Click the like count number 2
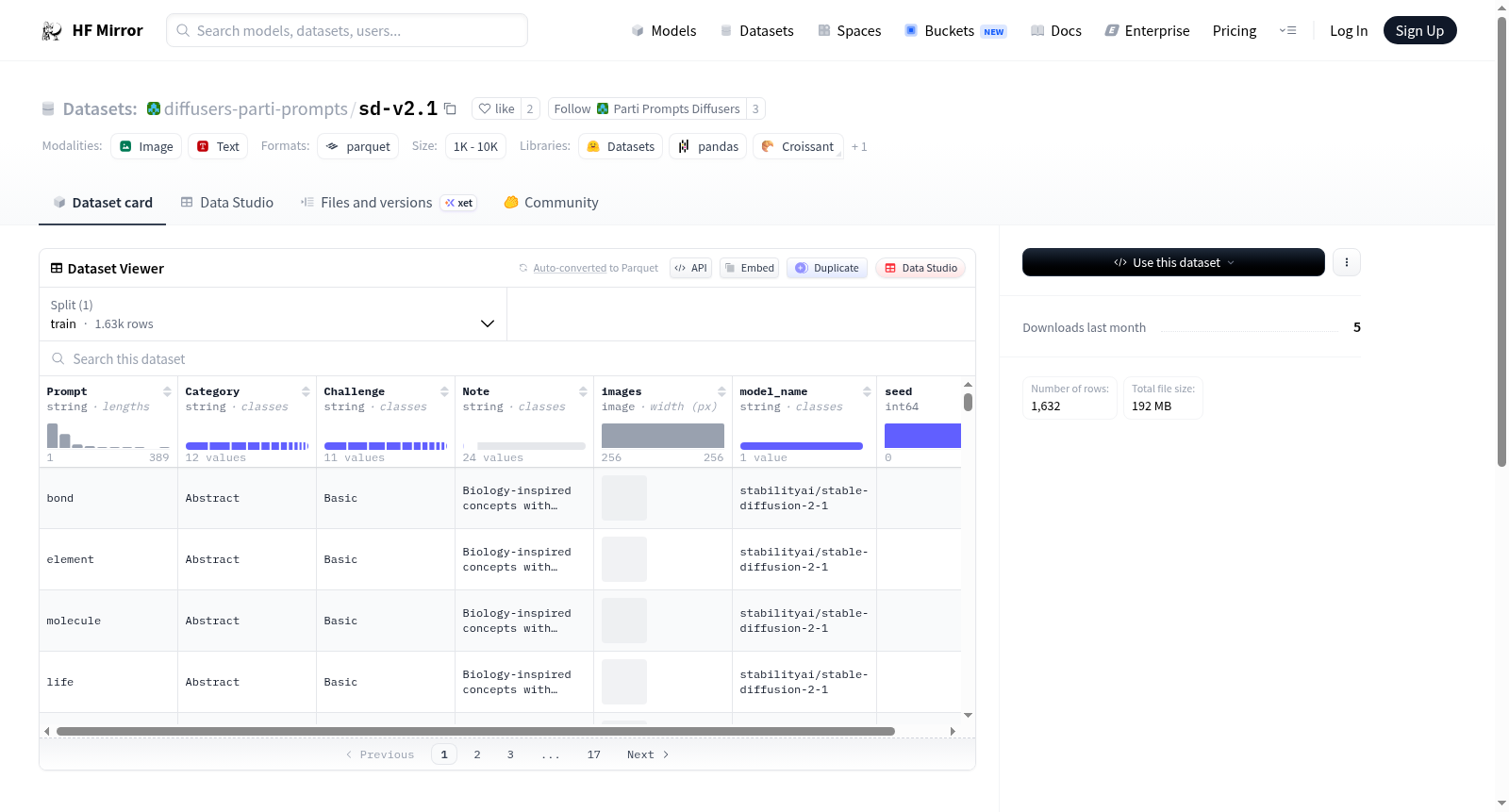Image resolution: width=1509 pixels, height=812 pixels. [x=530, y=109]
